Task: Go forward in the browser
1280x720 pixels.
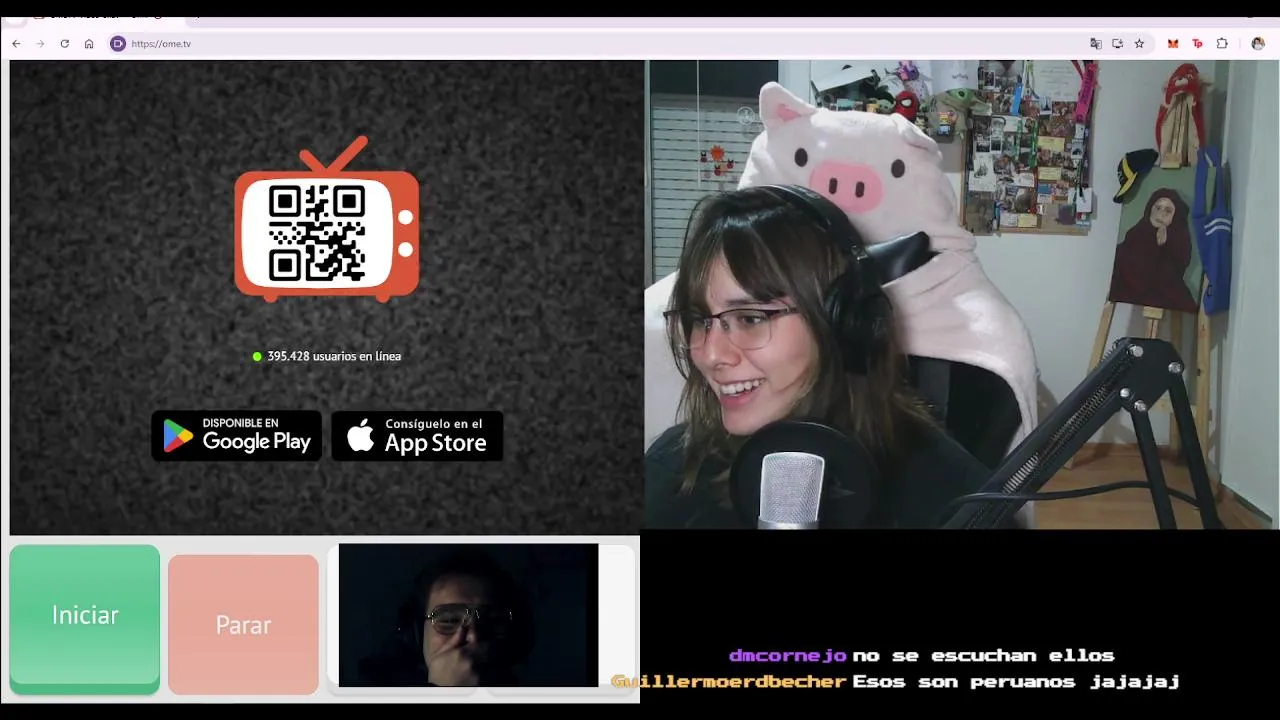Action: point(40,44)
